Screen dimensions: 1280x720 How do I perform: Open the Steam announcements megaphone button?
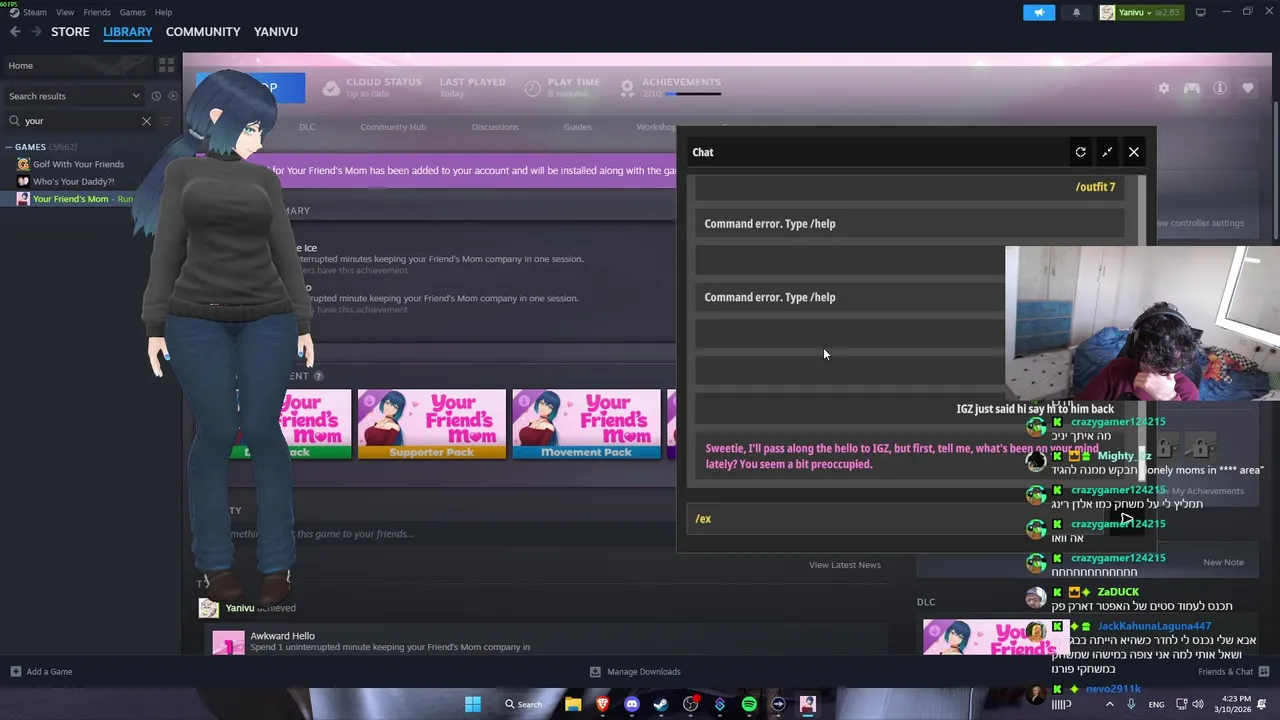1039,12
